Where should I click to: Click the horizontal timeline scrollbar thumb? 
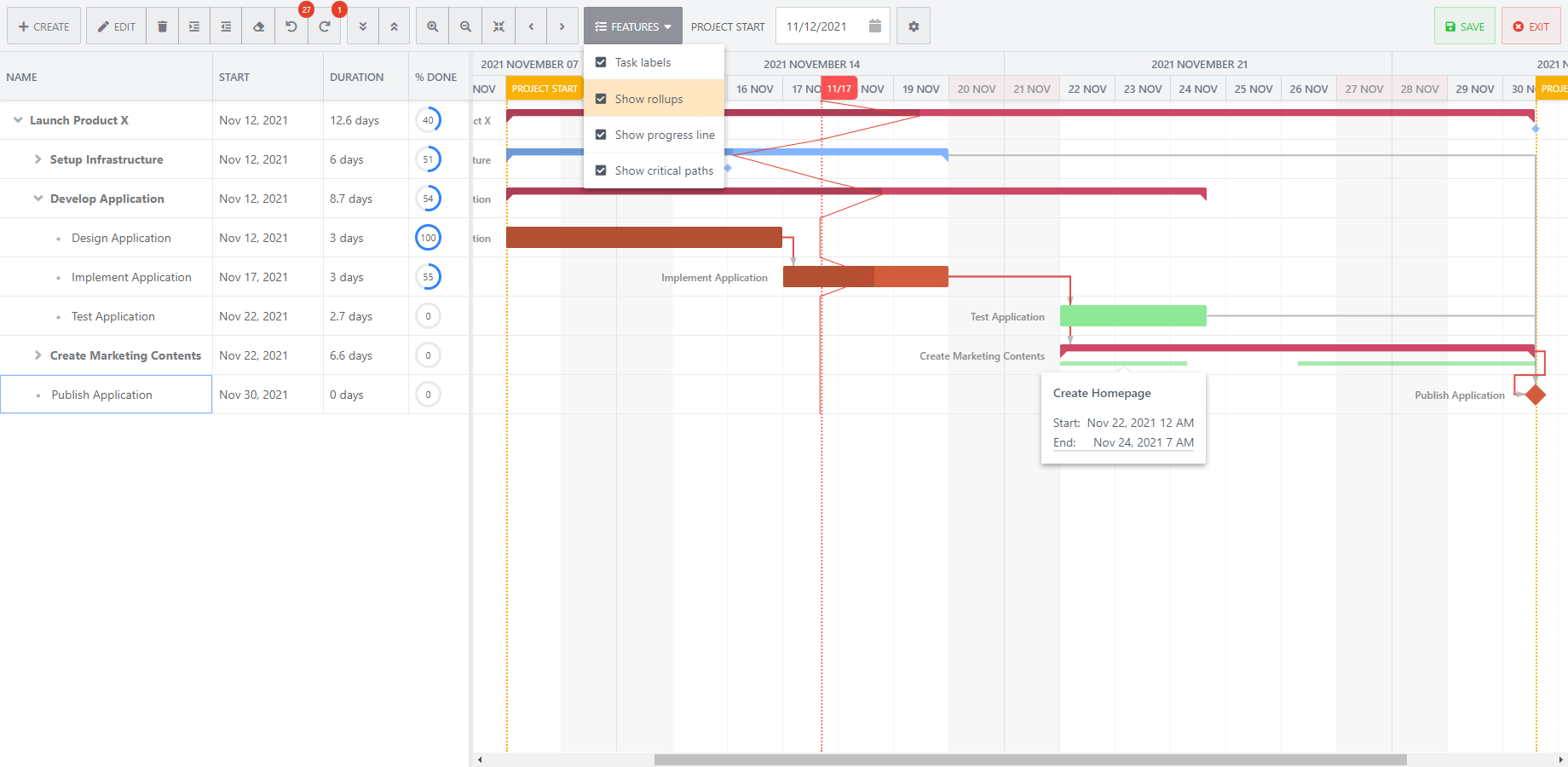coord(1030,759)
